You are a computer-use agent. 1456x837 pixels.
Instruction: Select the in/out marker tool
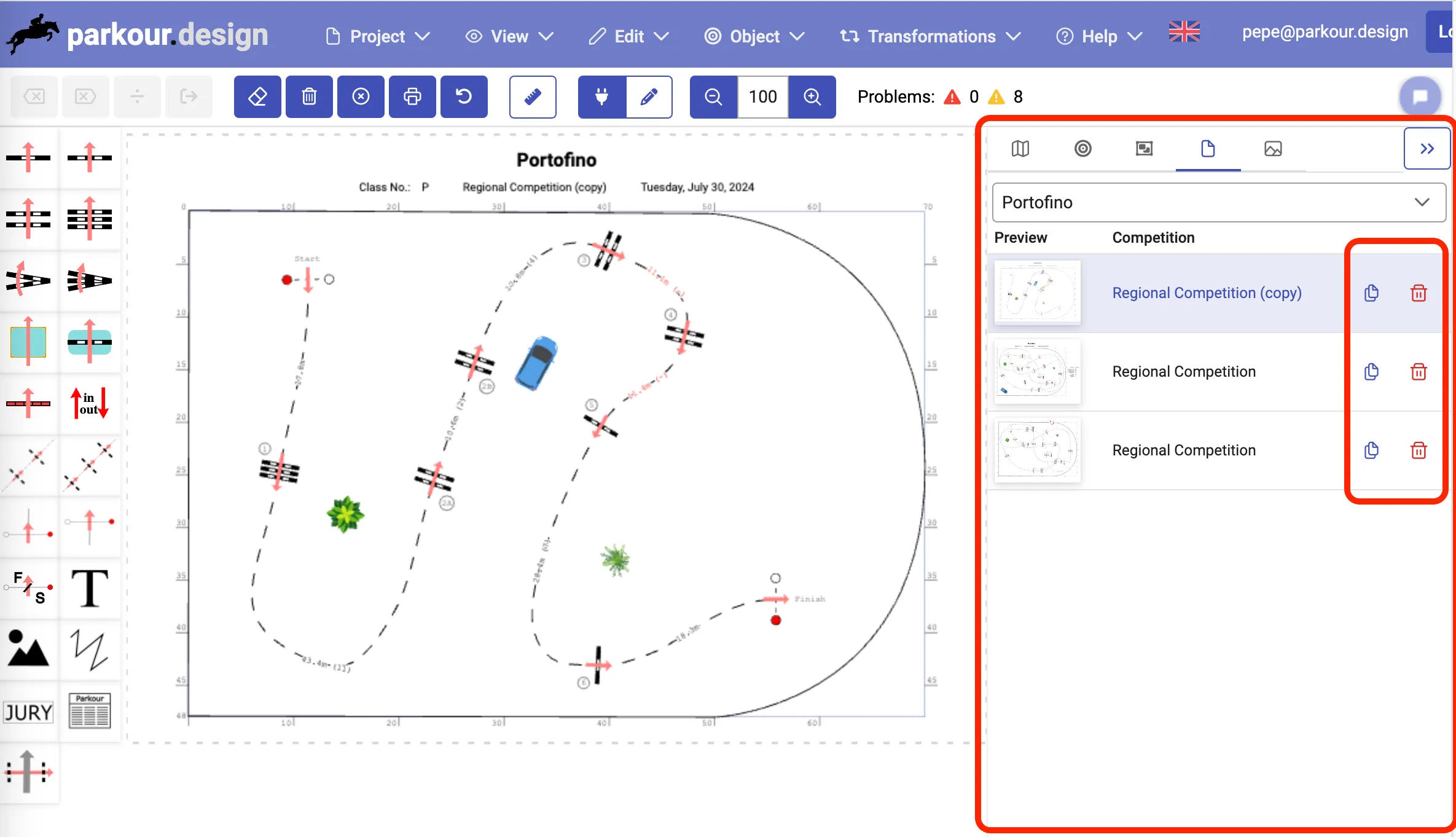(x=90, y=404)
